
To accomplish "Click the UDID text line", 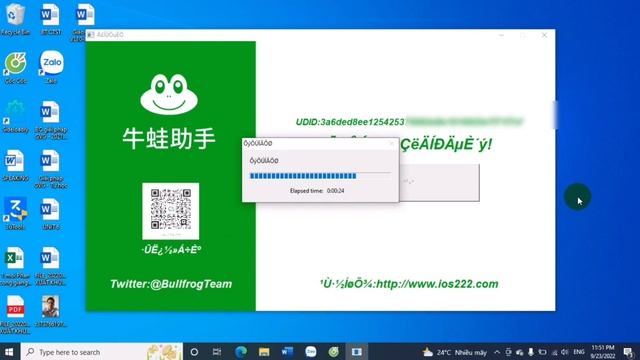I will click(x=409, y=122).
